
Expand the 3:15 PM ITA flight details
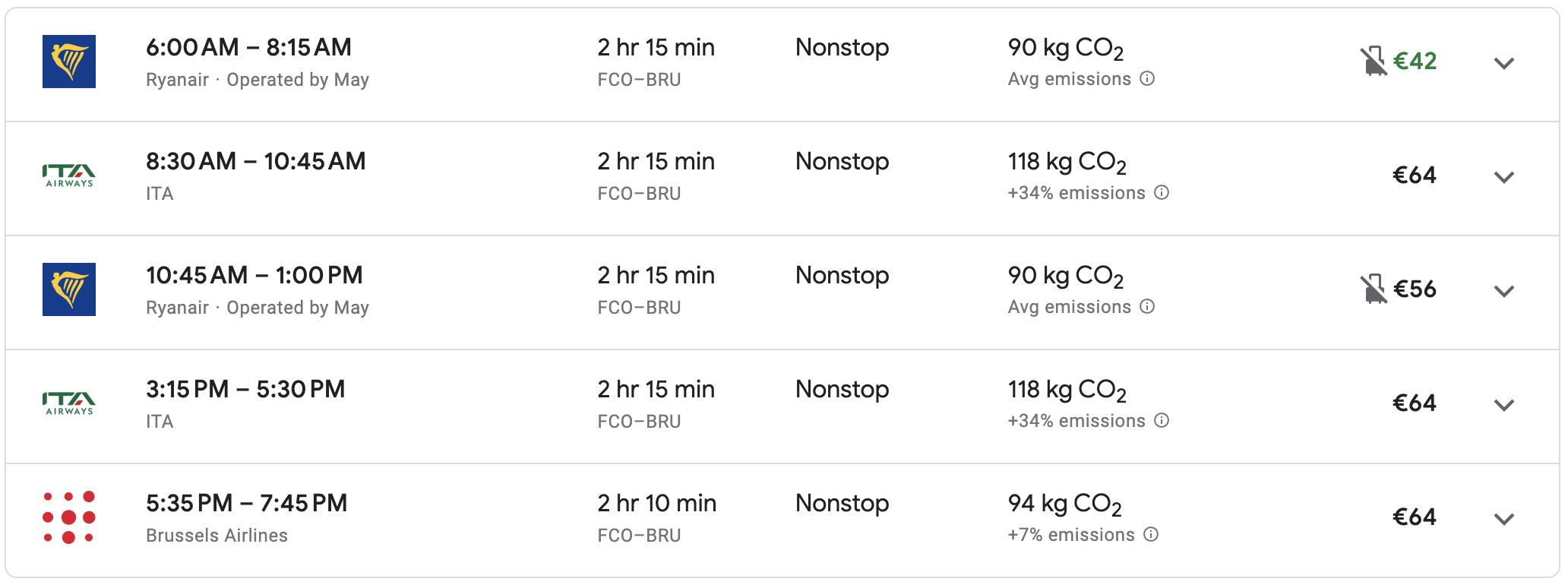point(1503,405)
